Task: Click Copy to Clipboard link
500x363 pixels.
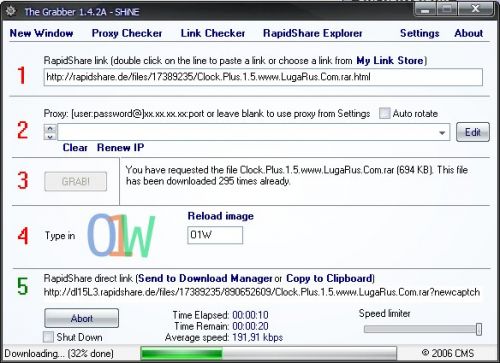Action: [329, 278]
